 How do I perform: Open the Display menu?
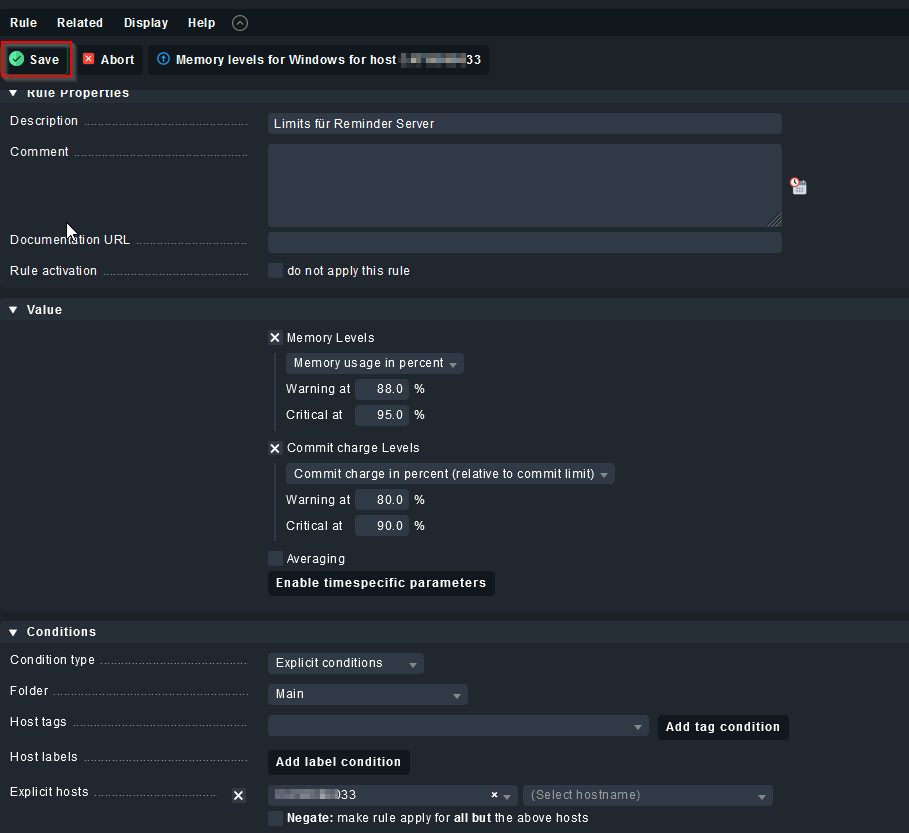[146, 23]
